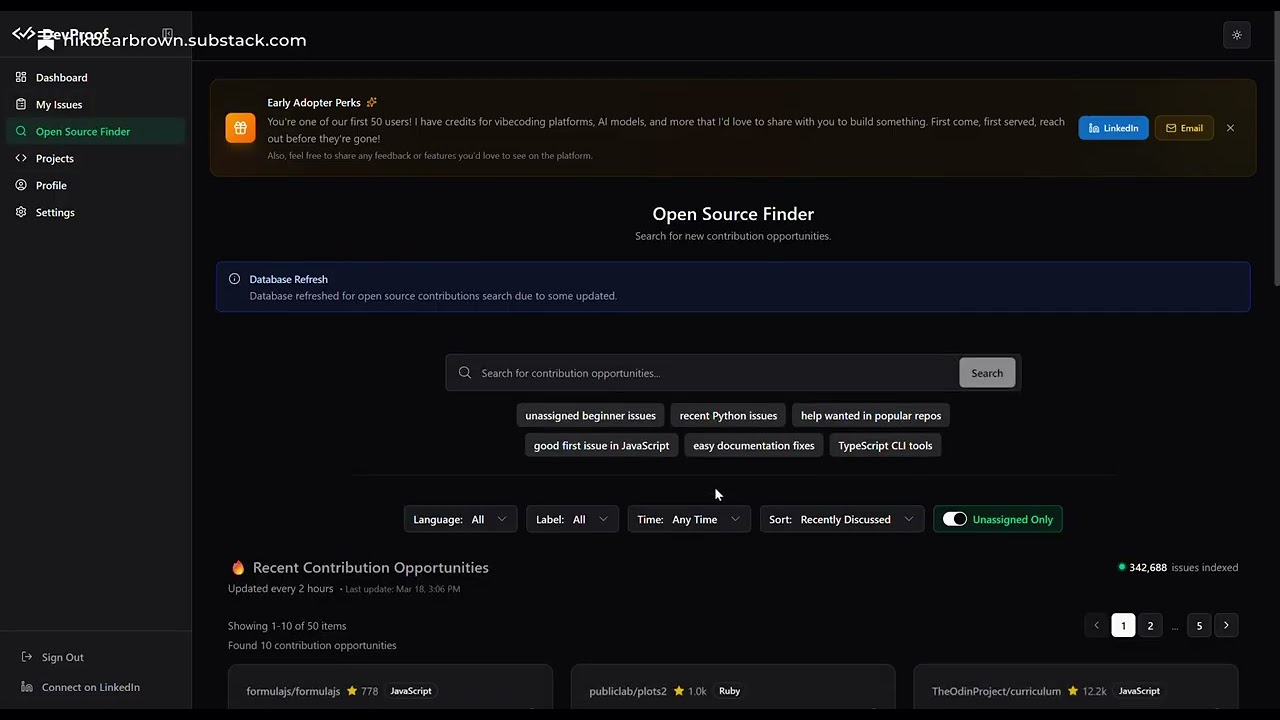Viewport: 1280px width, 720px height.
Task: Click the Database Refresh info icon
Action: tap(234, 279)
